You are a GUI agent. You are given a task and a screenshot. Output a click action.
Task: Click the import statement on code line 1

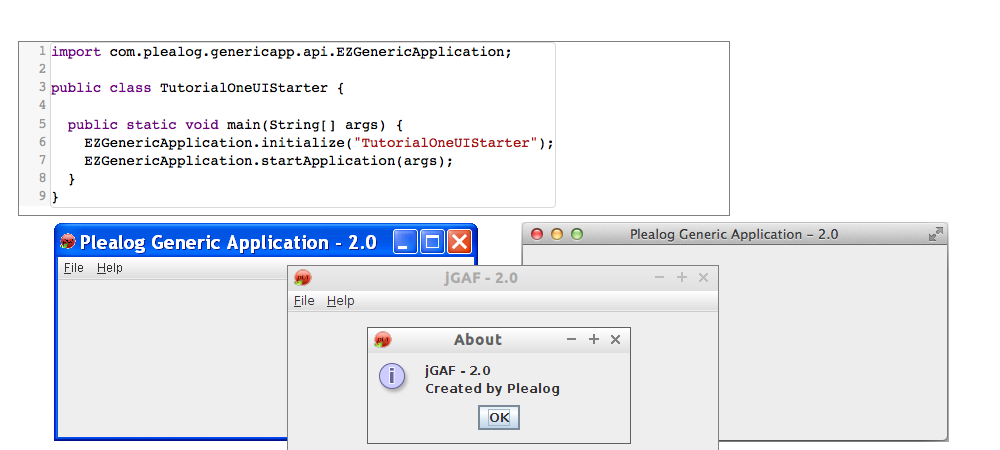281,52
